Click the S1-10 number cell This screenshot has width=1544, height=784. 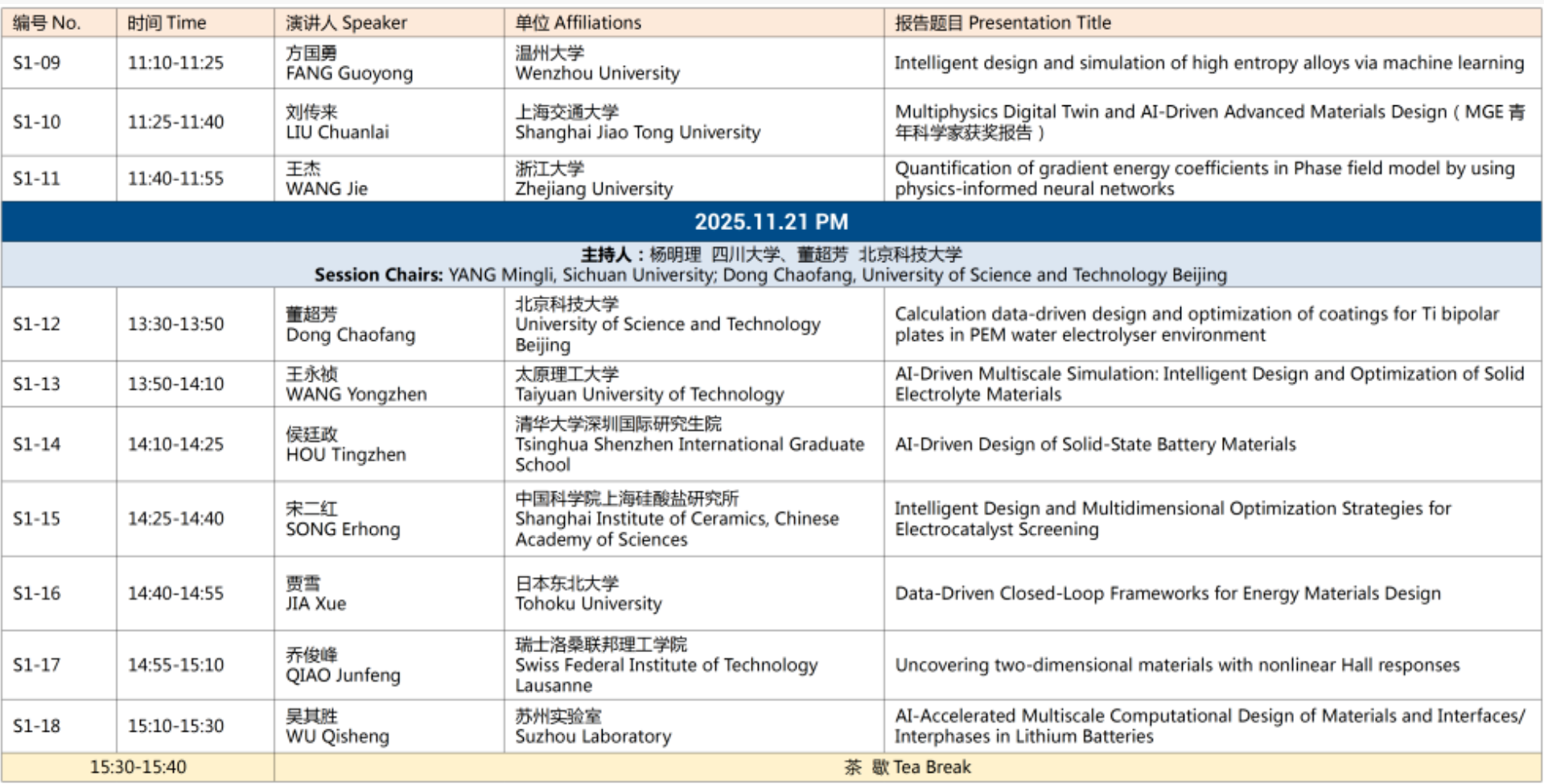click(37, 121)
